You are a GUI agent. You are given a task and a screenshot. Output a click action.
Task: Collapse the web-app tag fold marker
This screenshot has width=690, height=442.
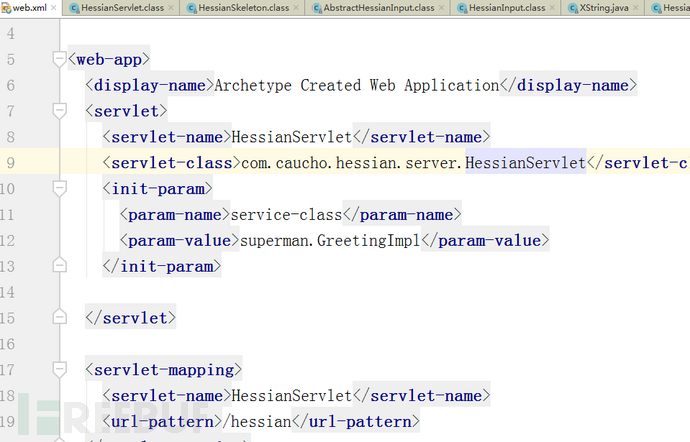pos(60,60)
